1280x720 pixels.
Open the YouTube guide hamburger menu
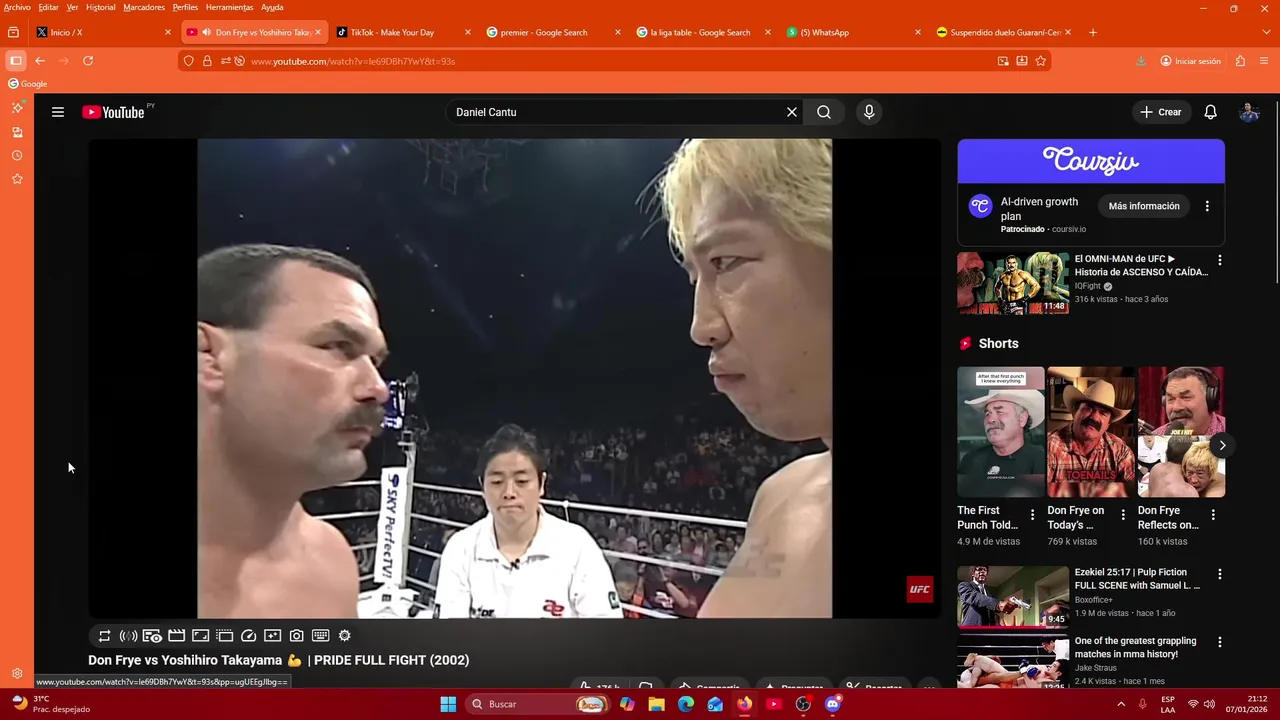coord(58,112)
